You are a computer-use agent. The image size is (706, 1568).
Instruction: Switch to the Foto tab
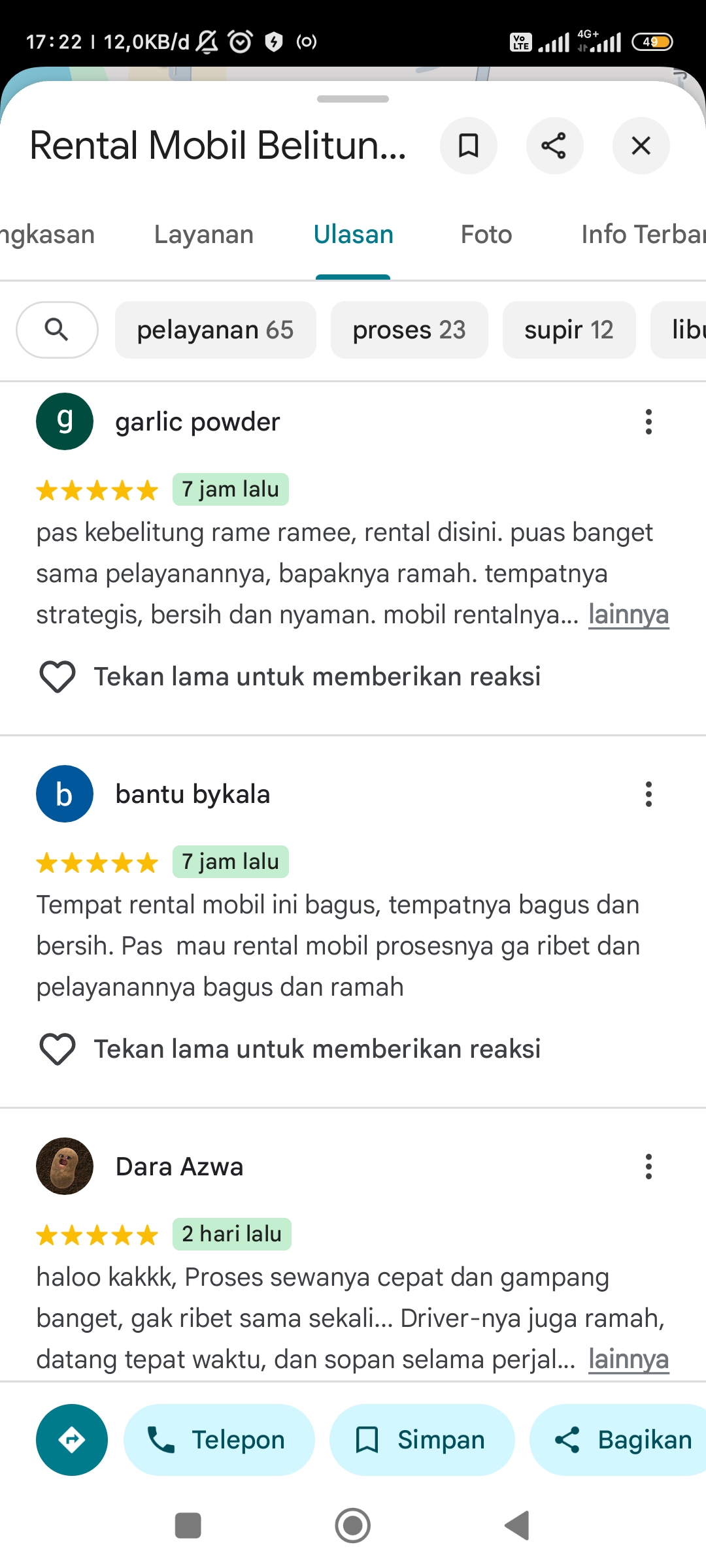(486, 235)
